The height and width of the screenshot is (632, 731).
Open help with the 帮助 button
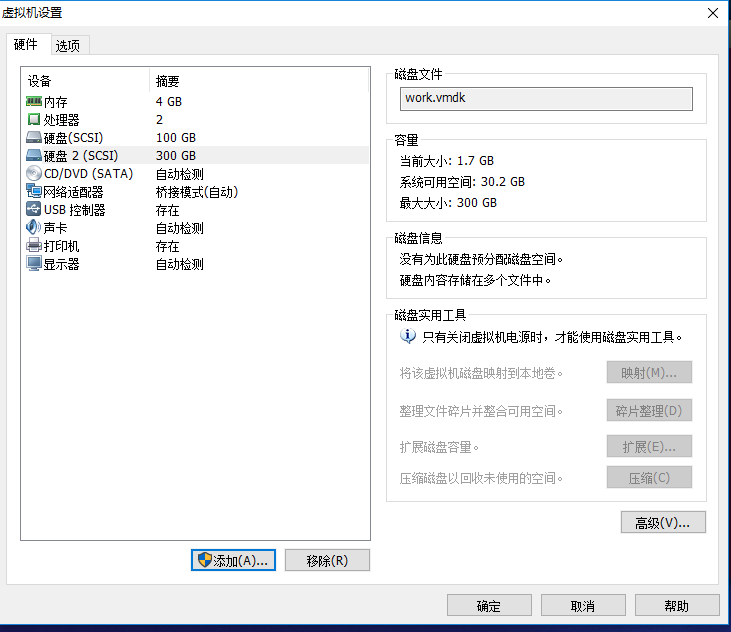677,605
